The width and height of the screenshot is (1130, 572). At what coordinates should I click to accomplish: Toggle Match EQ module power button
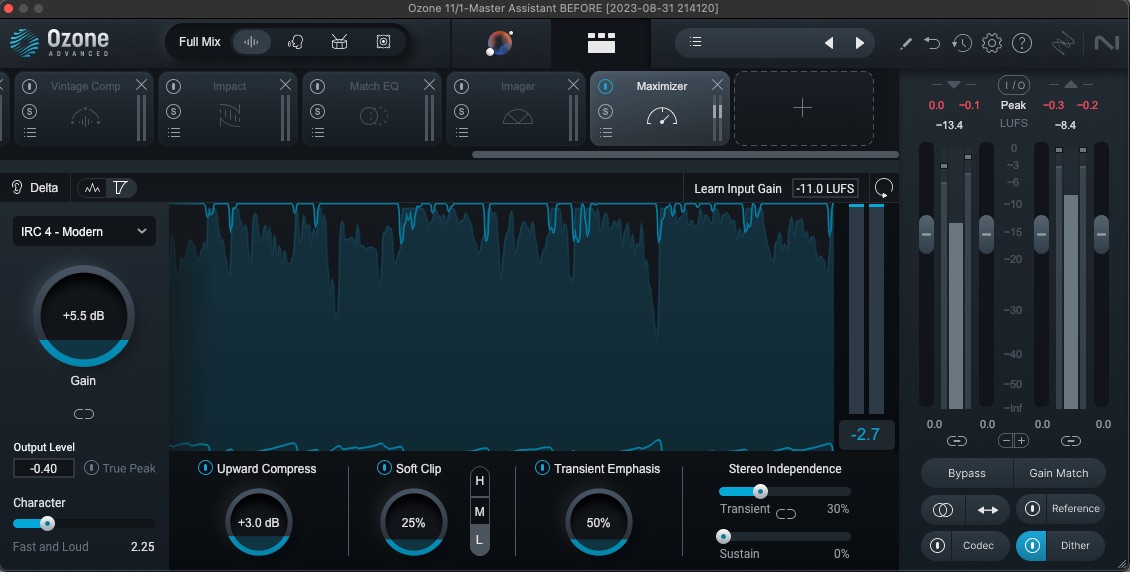pyautogui.click(x=318, y=86)
